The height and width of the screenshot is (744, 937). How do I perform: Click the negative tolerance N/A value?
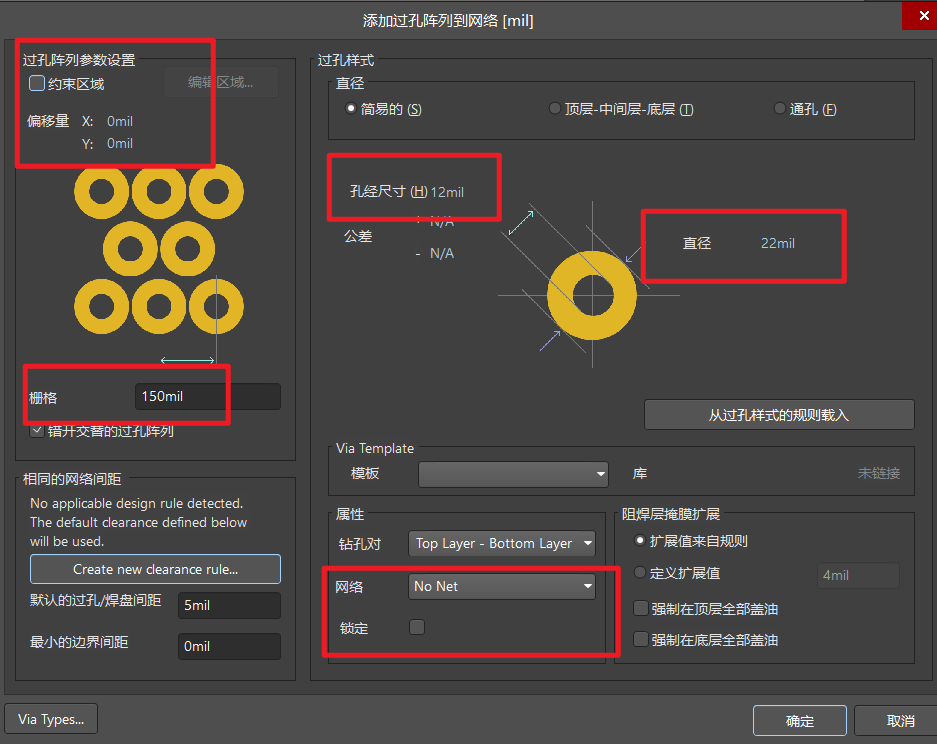point(442,253)
